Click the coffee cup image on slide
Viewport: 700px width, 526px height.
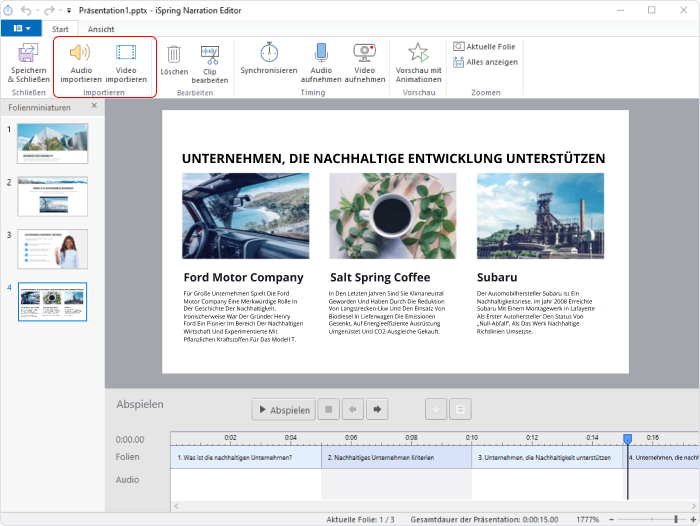tap(392, 216)
